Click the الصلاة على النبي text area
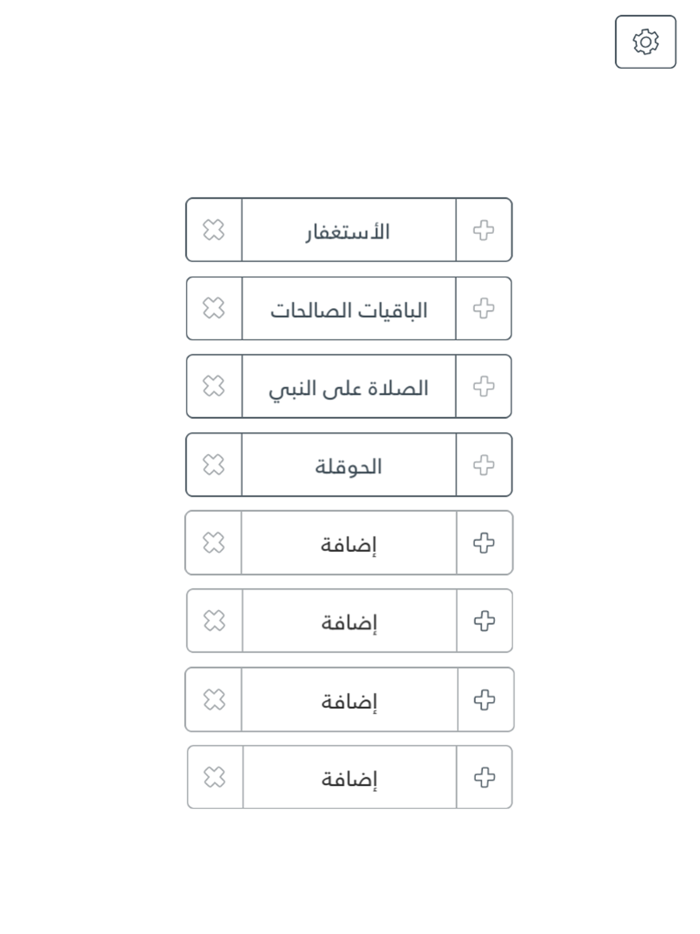The width and height of the screenshot is (700, 934). 347,386
